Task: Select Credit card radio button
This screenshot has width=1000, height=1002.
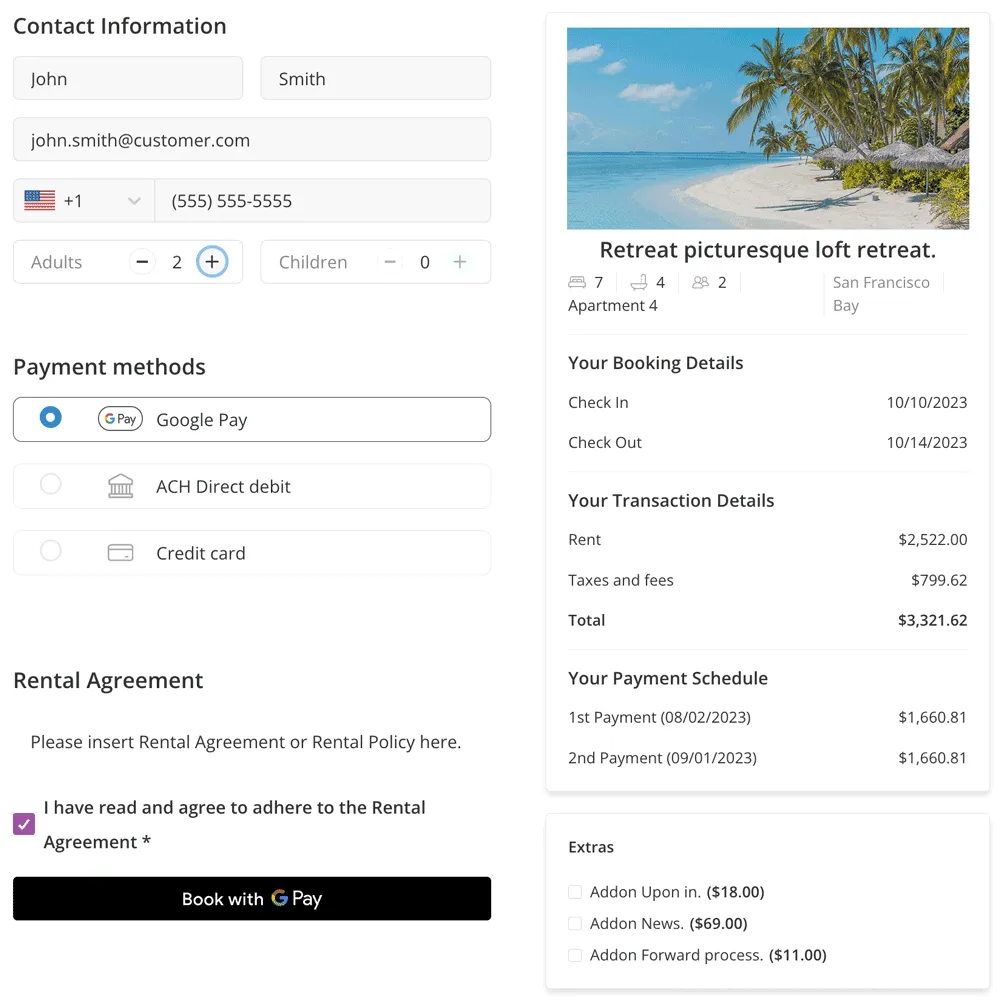Action: (x=50, y=551)
